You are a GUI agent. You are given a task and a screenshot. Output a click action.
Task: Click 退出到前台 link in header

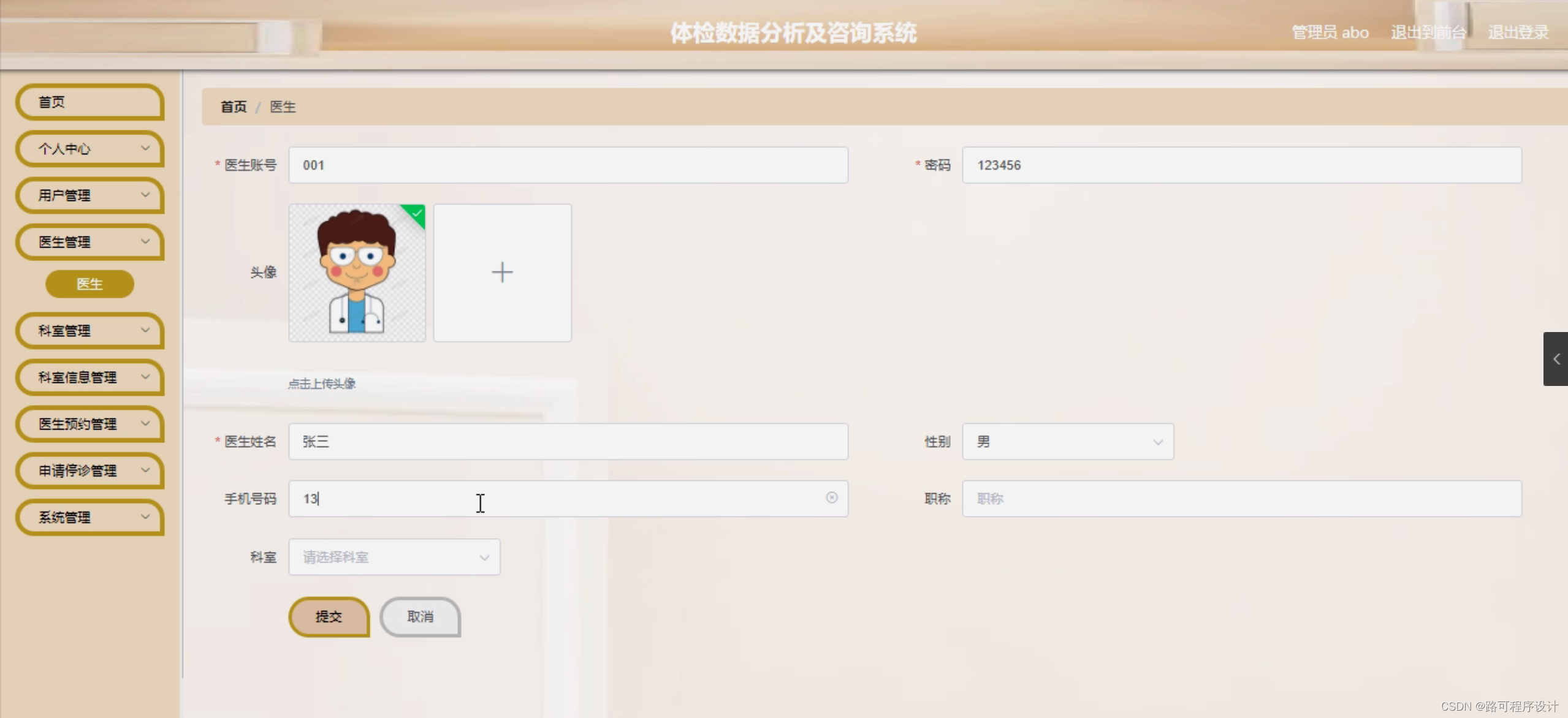click(x=1428, y=32)
